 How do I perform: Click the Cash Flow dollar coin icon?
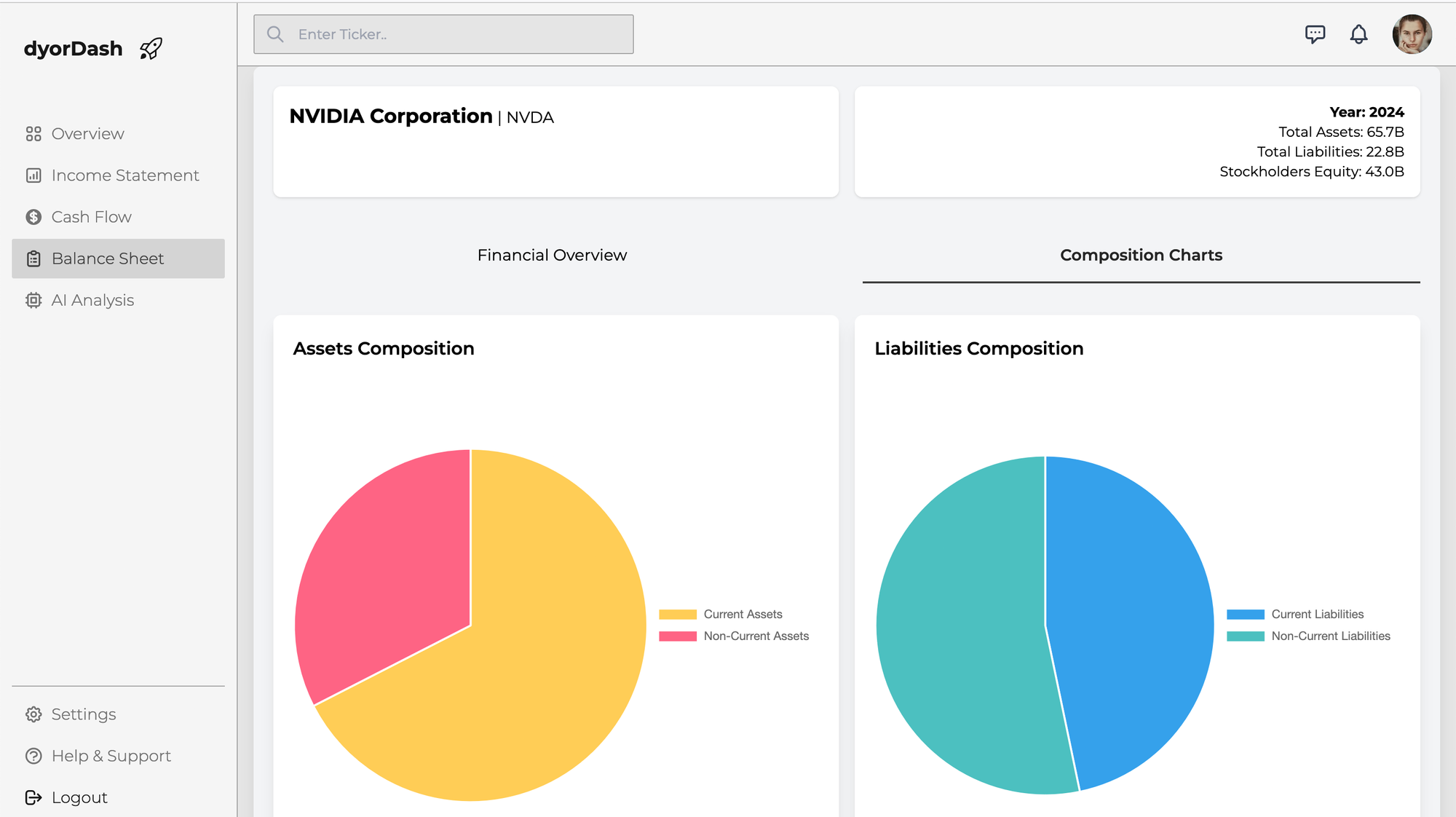(33, 217)
